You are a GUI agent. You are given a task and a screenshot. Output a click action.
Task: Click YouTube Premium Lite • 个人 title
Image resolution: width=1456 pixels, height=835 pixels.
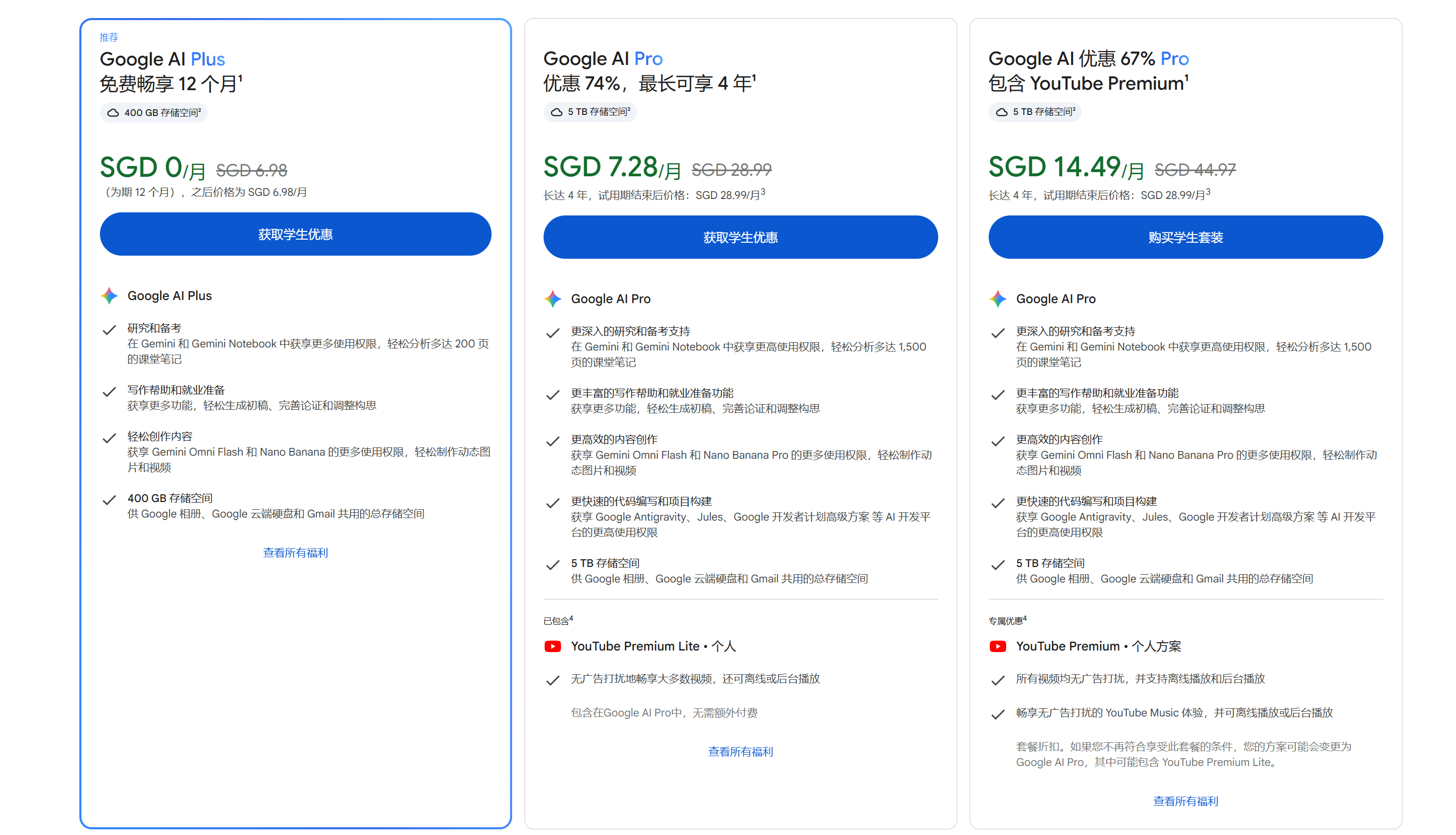pyautogui.click(x=653, y=646)
